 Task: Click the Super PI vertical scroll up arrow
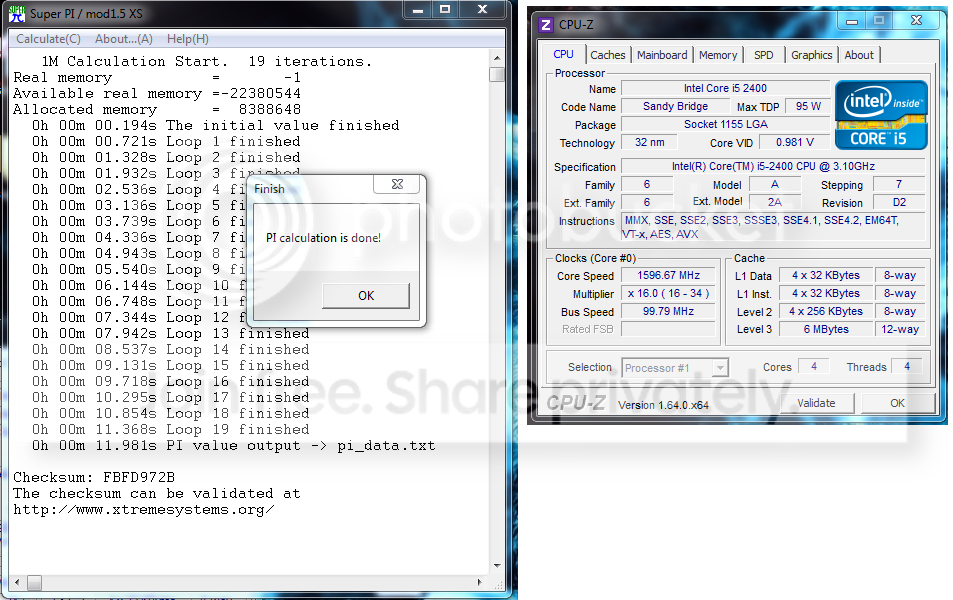tap(497, 58)
